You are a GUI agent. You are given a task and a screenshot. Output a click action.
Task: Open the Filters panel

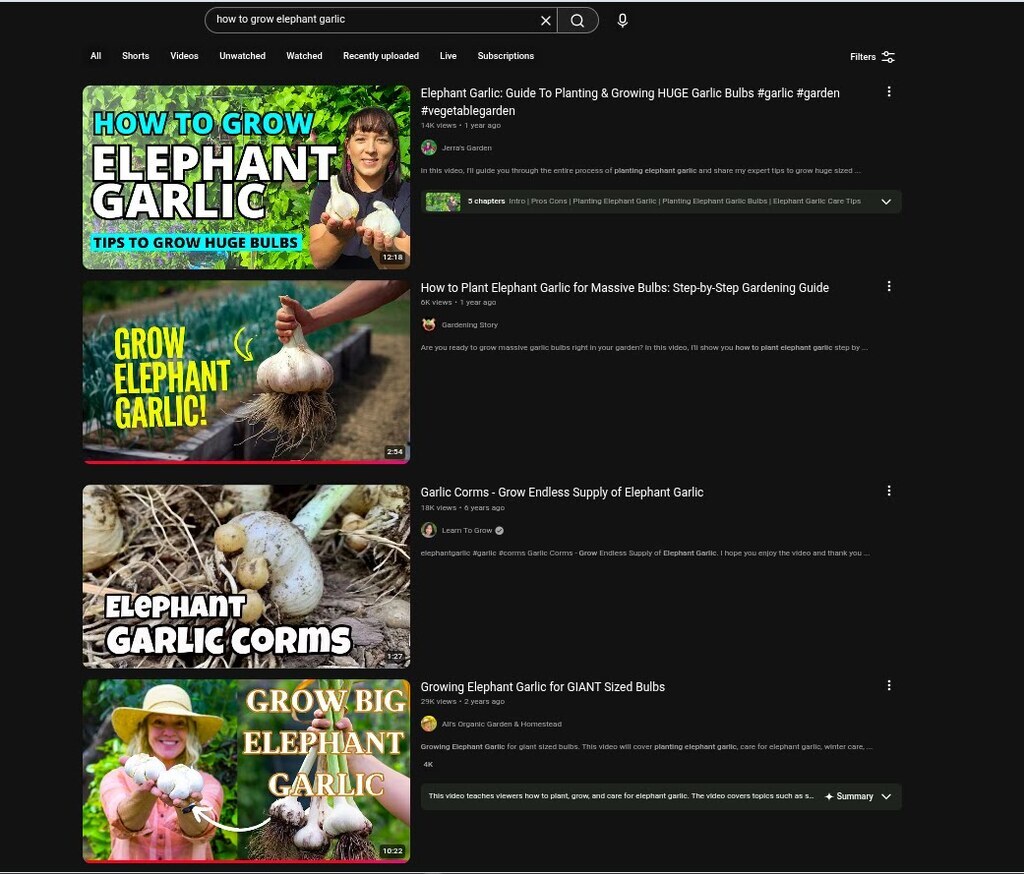tap(872, 57)
